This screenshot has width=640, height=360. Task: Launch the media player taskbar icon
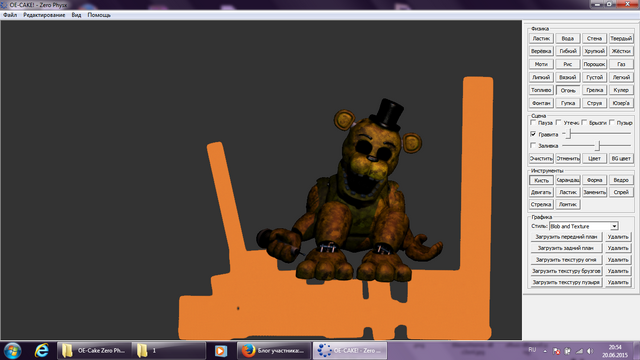click(x=221, y=351)
